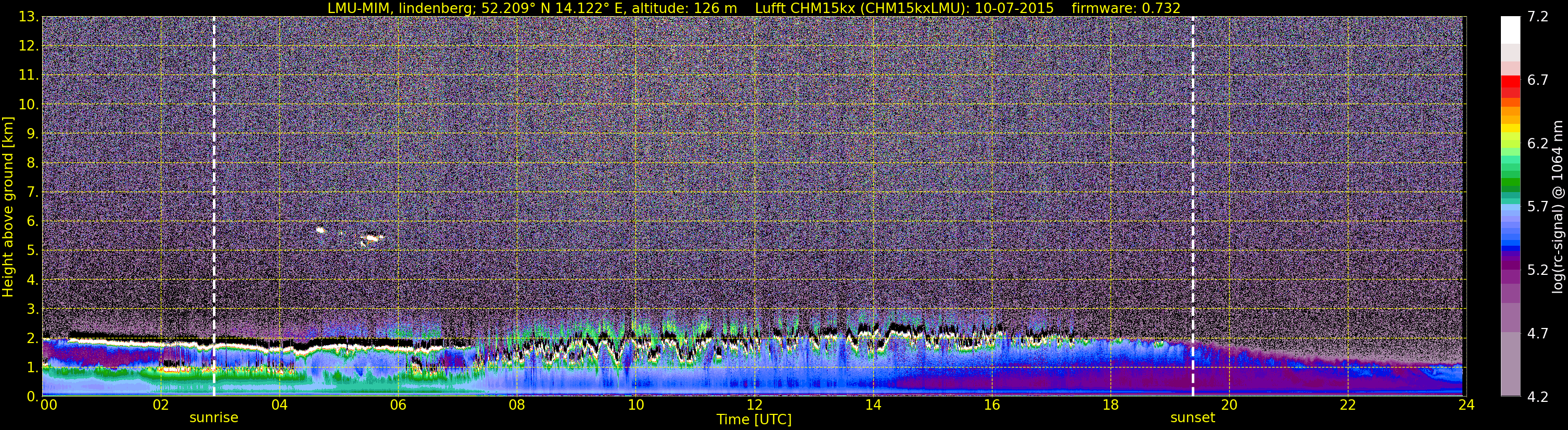This screenshot has height=430, width=1568.
Task: Click the 4.7 value on the colorbar
Action: point(1538,333)
